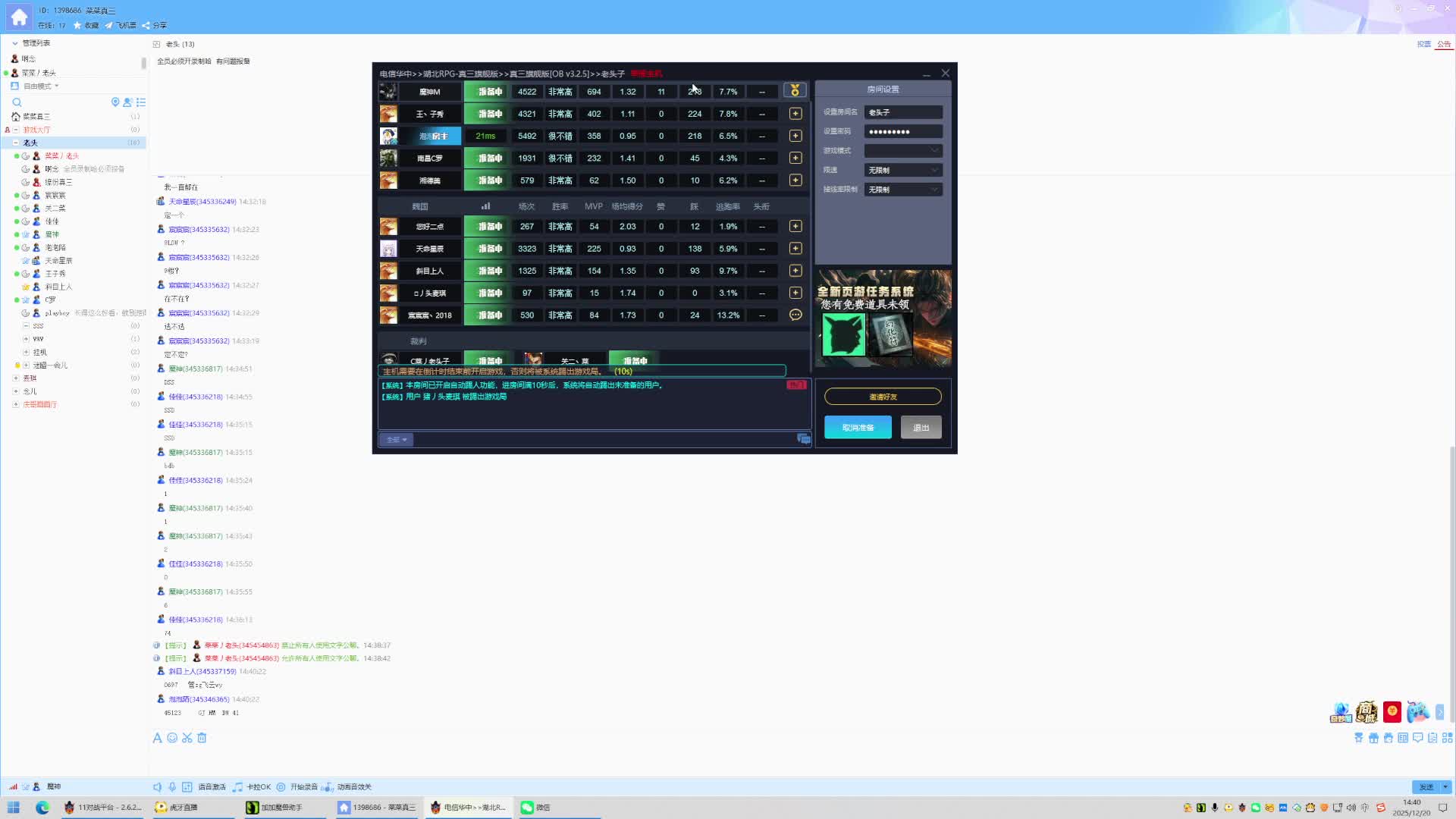This screenshot has width=1456, height=819.
Task: Click the room name input field 老头子
Action: click(902, 112)
